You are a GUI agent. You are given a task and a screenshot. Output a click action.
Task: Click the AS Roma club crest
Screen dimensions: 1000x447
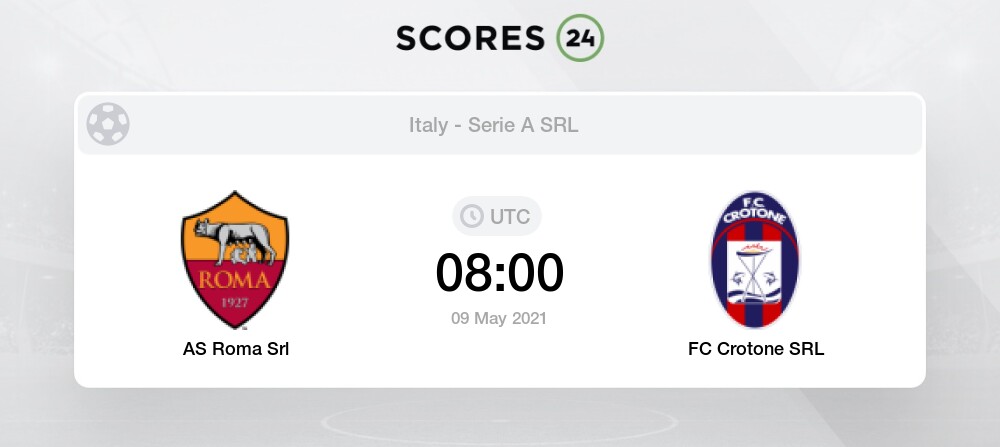235,259
